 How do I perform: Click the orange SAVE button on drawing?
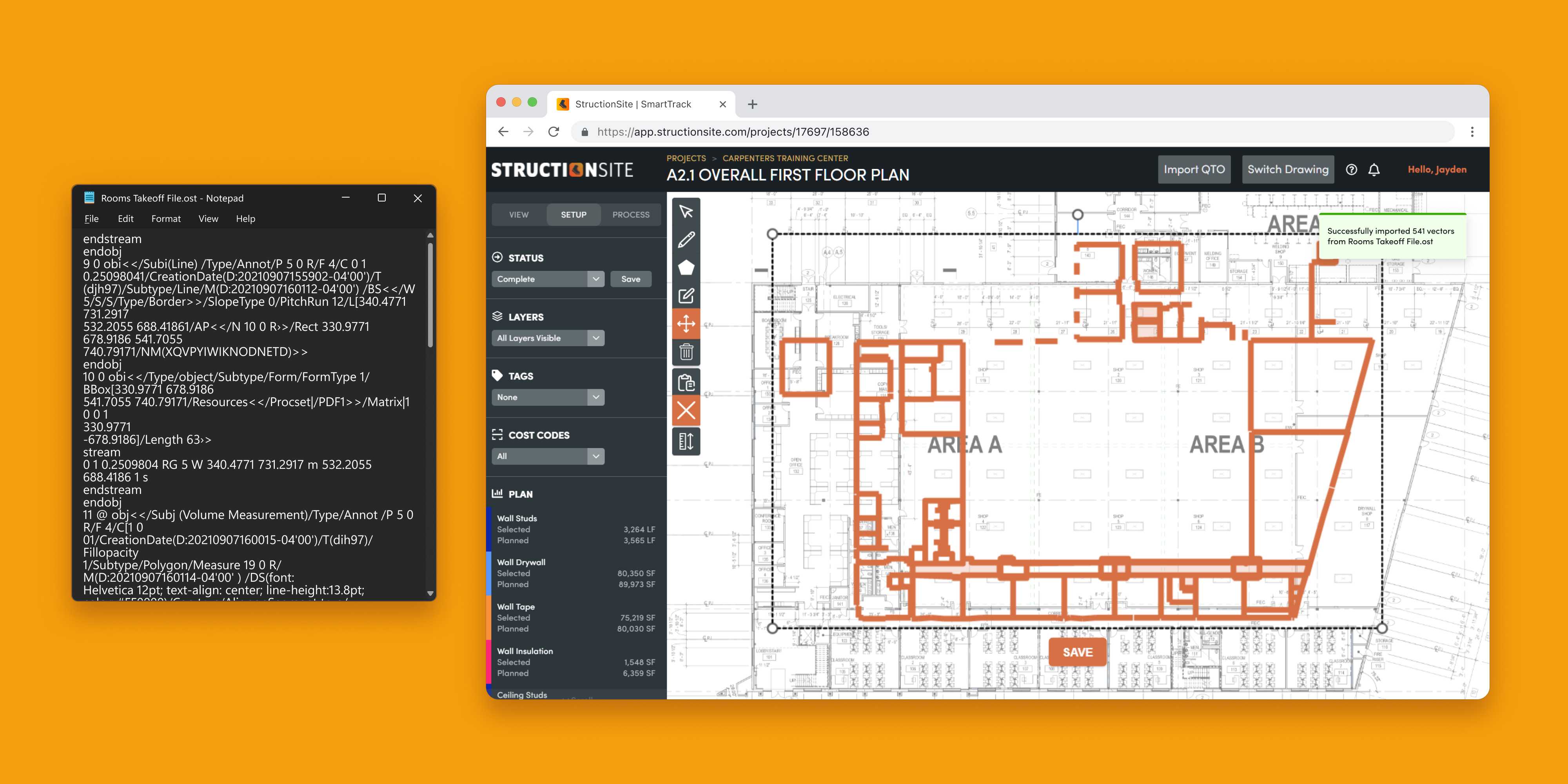point(1077,652)
